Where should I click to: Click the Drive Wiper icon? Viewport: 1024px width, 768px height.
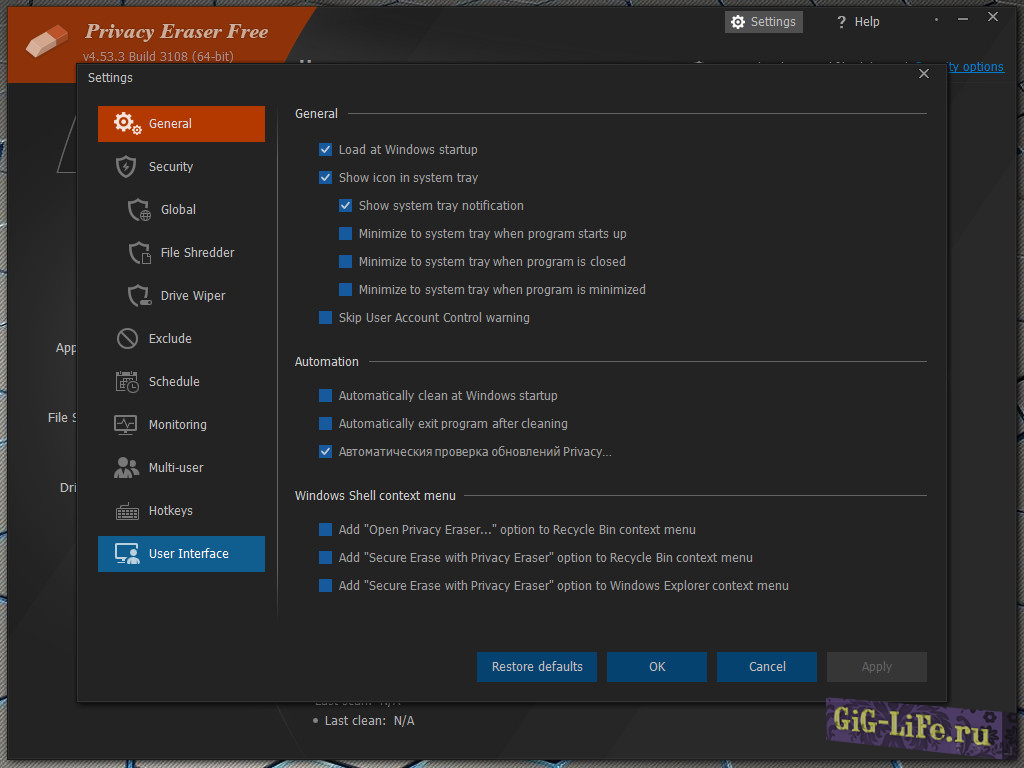139,296
